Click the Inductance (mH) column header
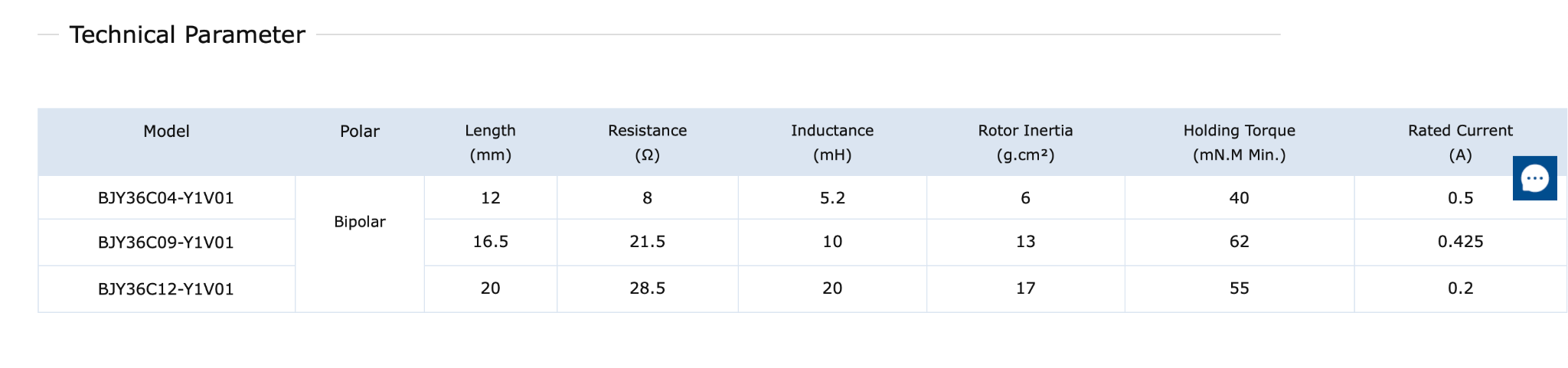This screenshot has width=1568, height=368. coord(831,142)
